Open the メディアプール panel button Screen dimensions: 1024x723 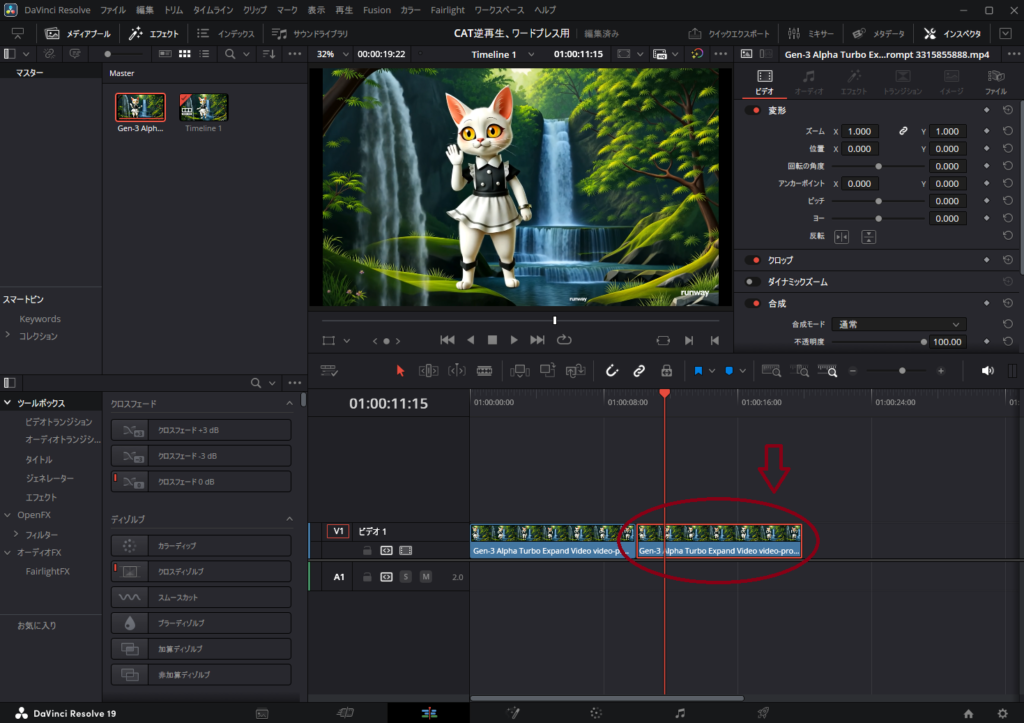[78, 33]
